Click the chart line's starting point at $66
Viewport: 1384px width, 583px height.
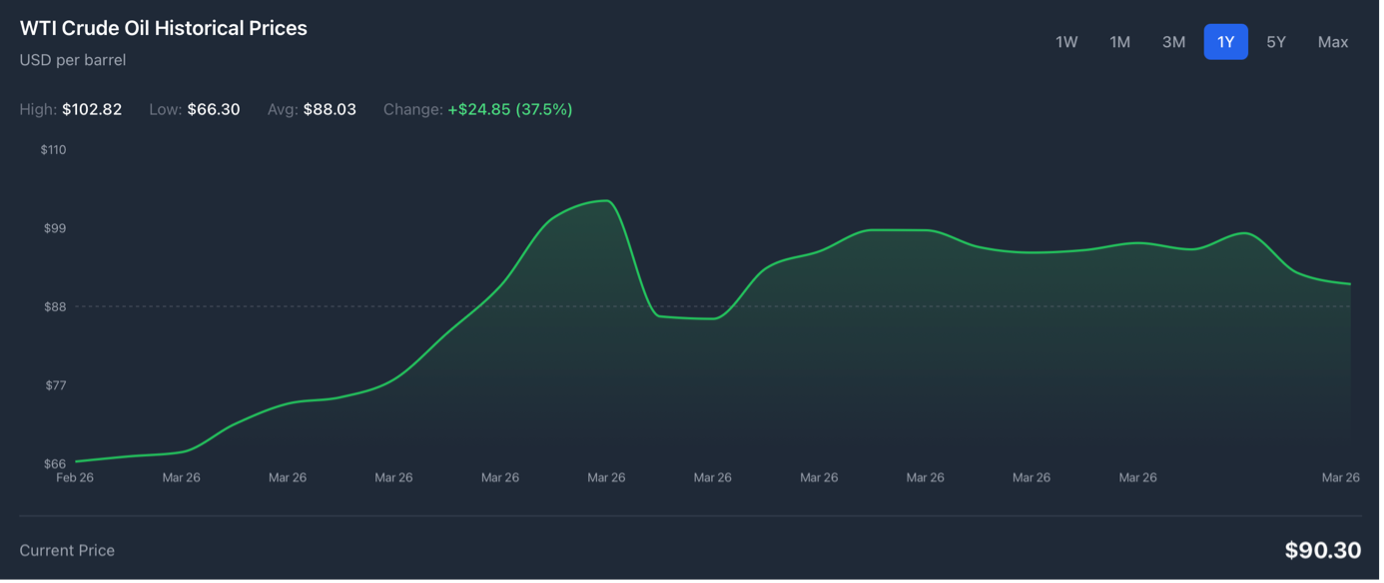[77, 461]
